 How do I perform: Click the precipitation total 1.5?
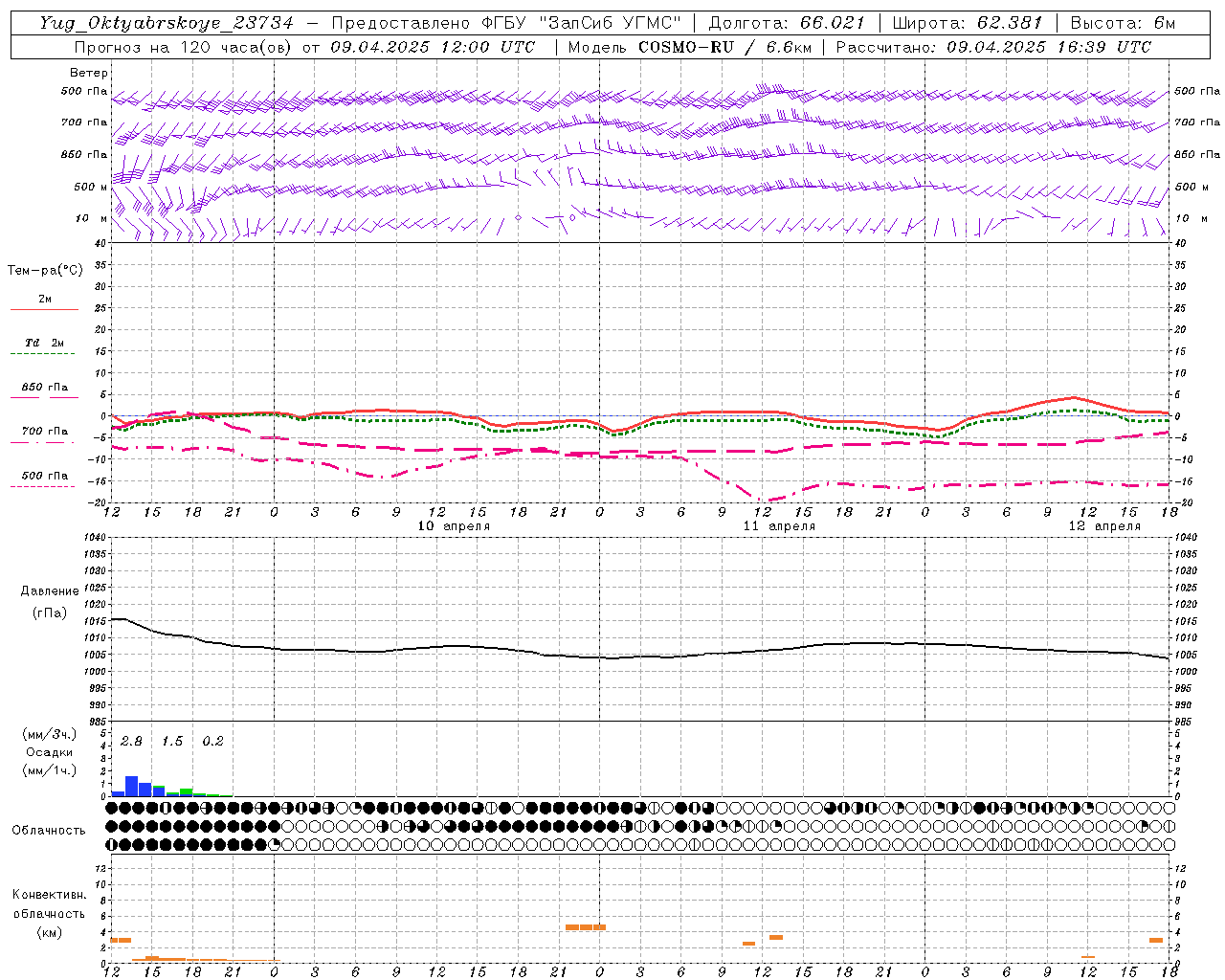click(171, 742)
